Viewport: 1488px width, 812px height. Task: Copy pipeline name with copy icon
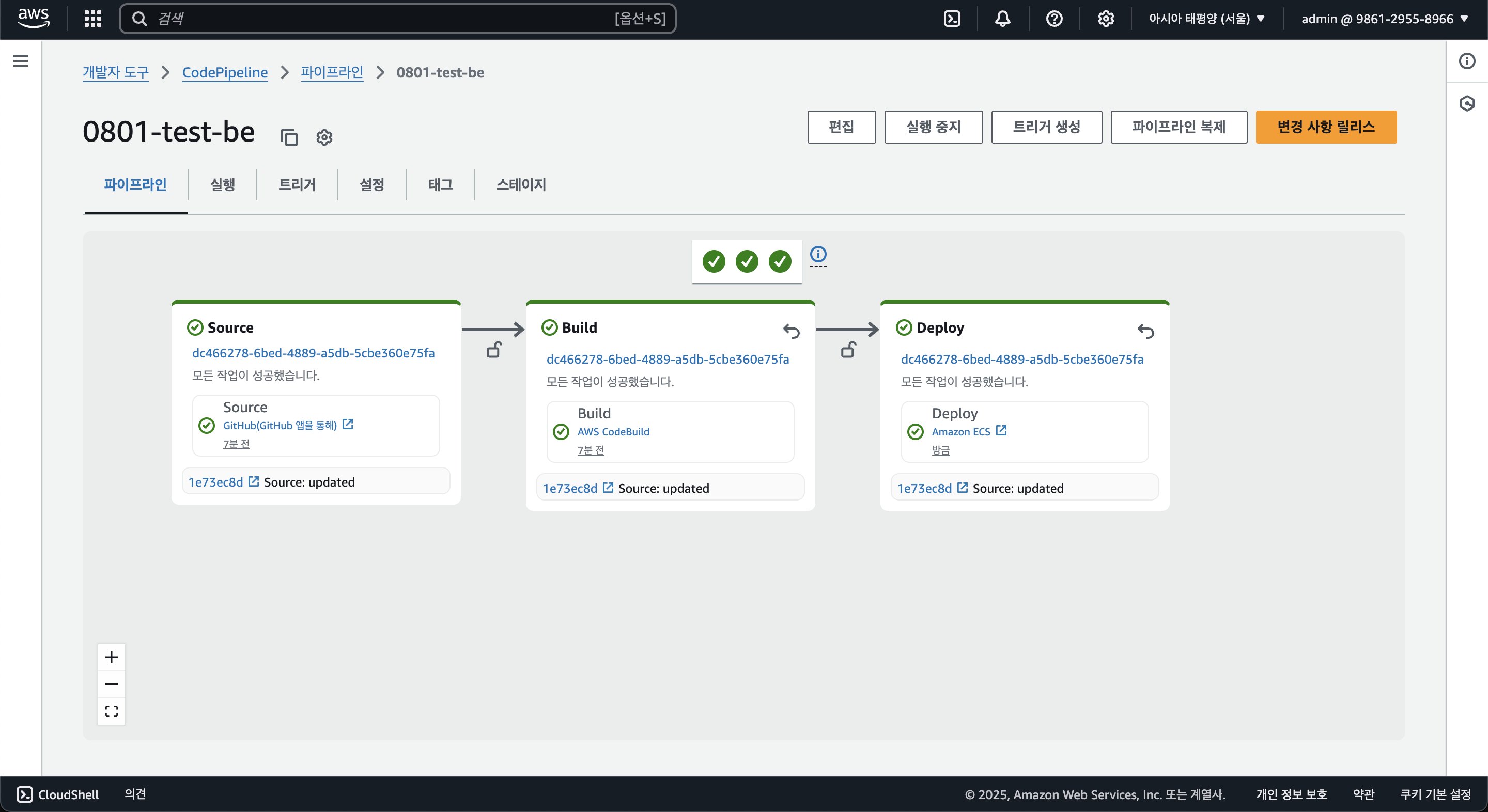click(x=289, y=137)
